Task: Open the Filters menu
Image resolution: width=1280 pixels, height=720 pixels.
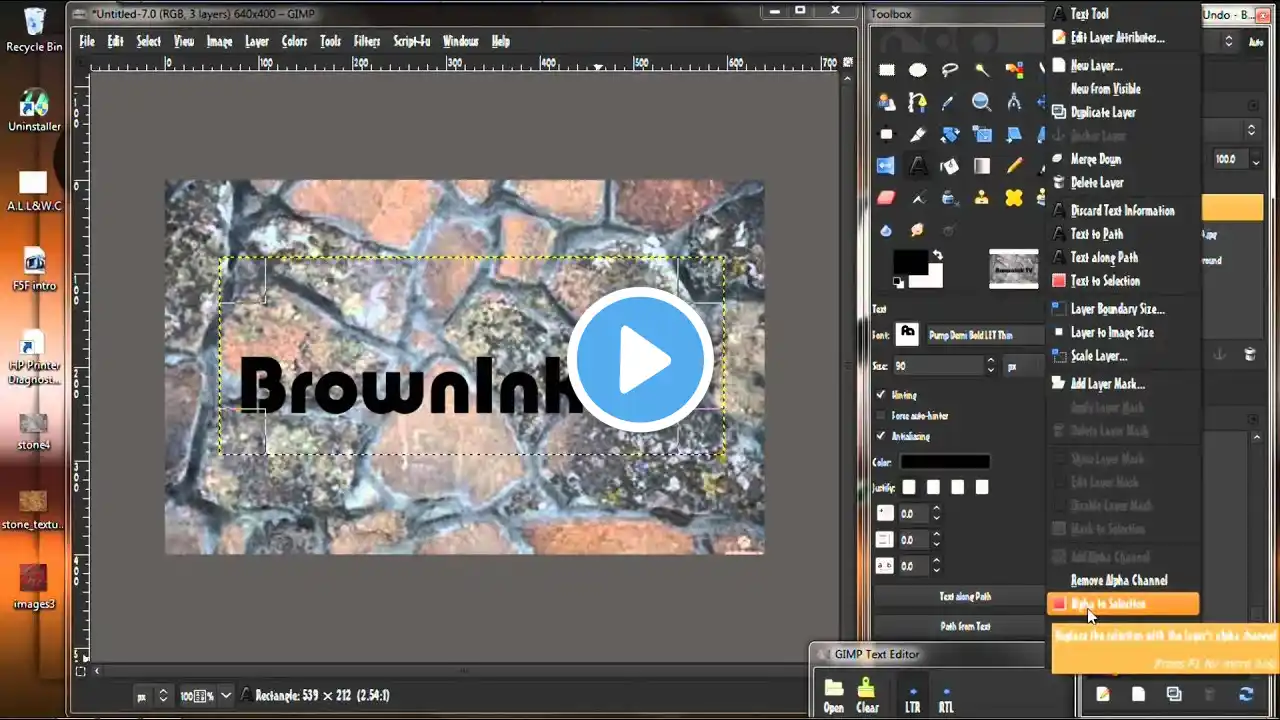Action: point(367,41)
